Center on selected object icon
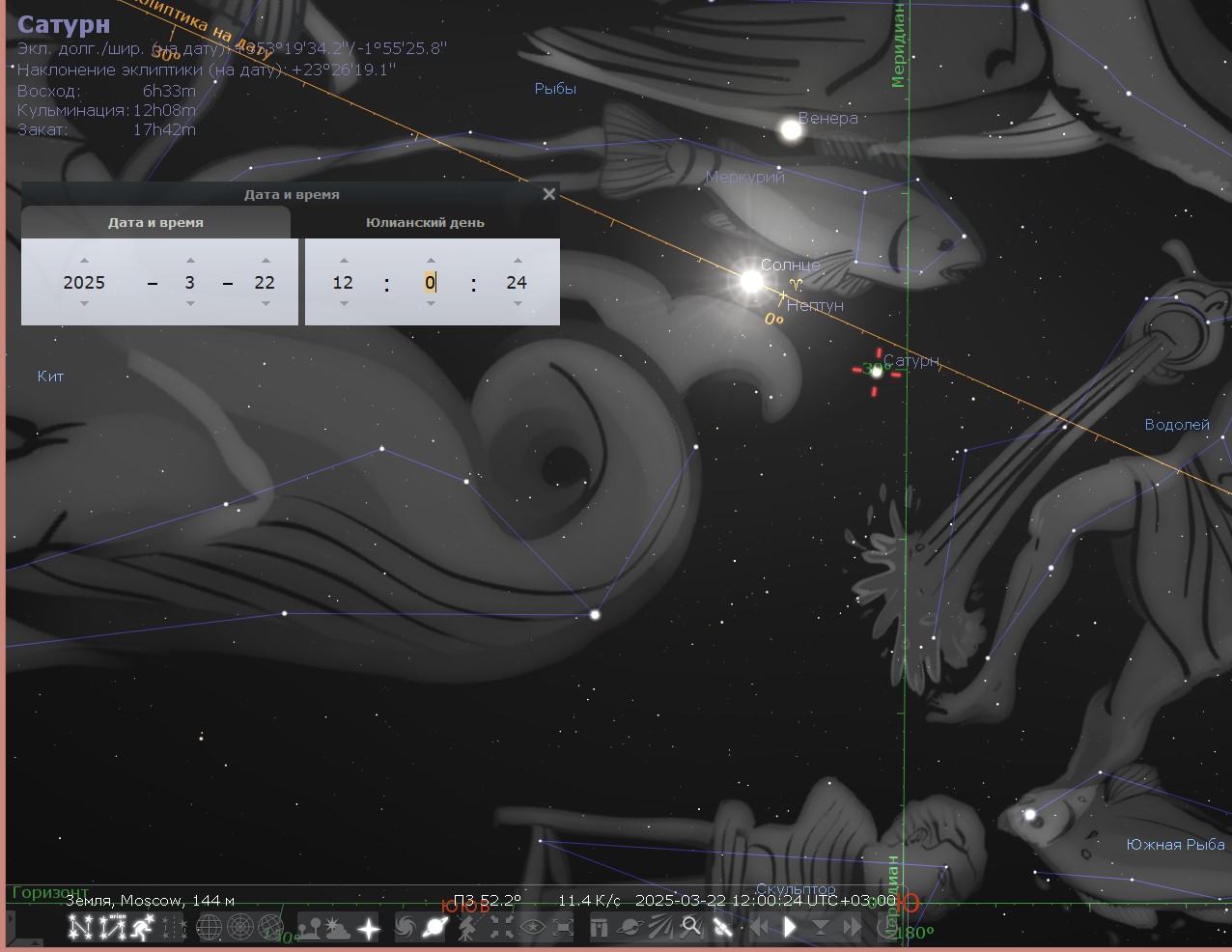 click(501, 928)
